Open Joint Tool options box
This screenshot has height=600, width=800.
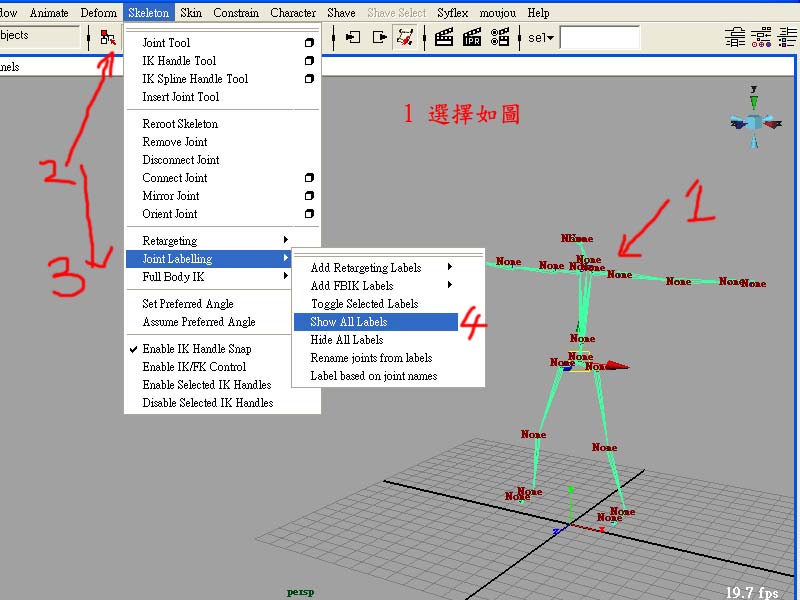pyautogui.click(x=309, y=43)
